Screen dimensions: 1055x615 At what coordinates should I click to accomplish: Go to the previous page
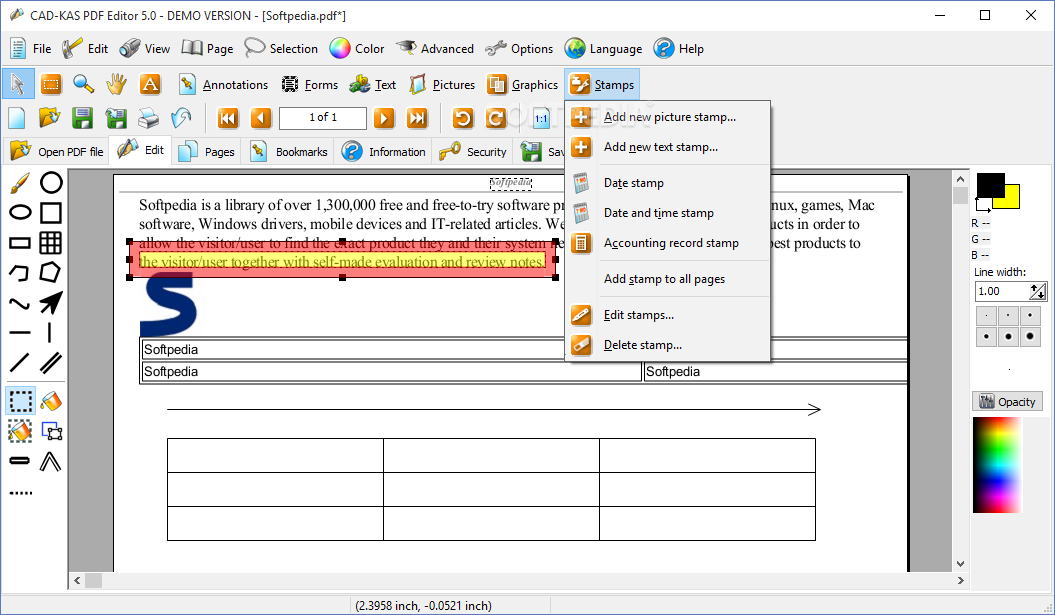click(260, 118)
